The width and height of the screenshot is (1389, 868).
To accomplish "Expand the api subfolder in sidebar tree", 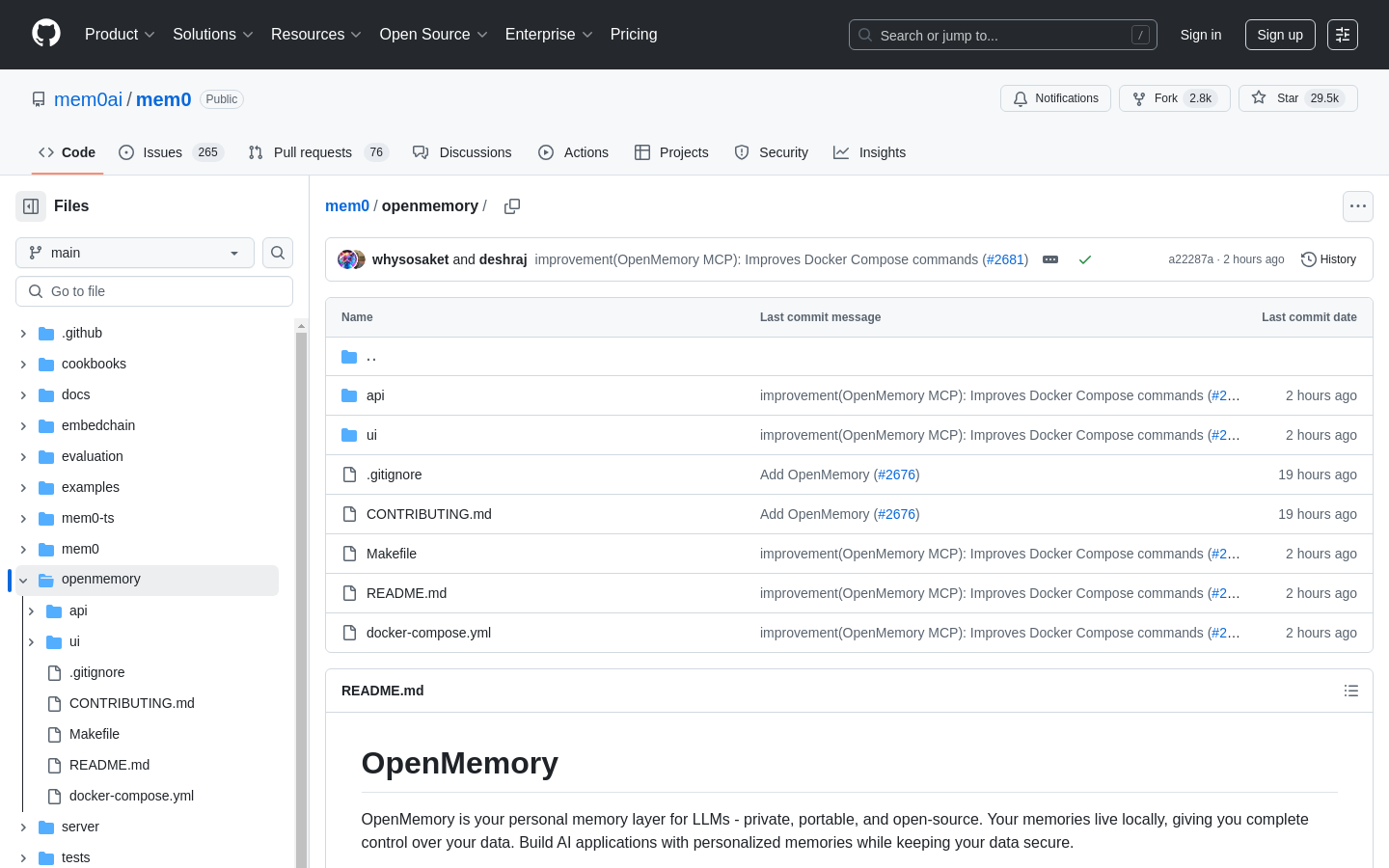I will point(31,611).
